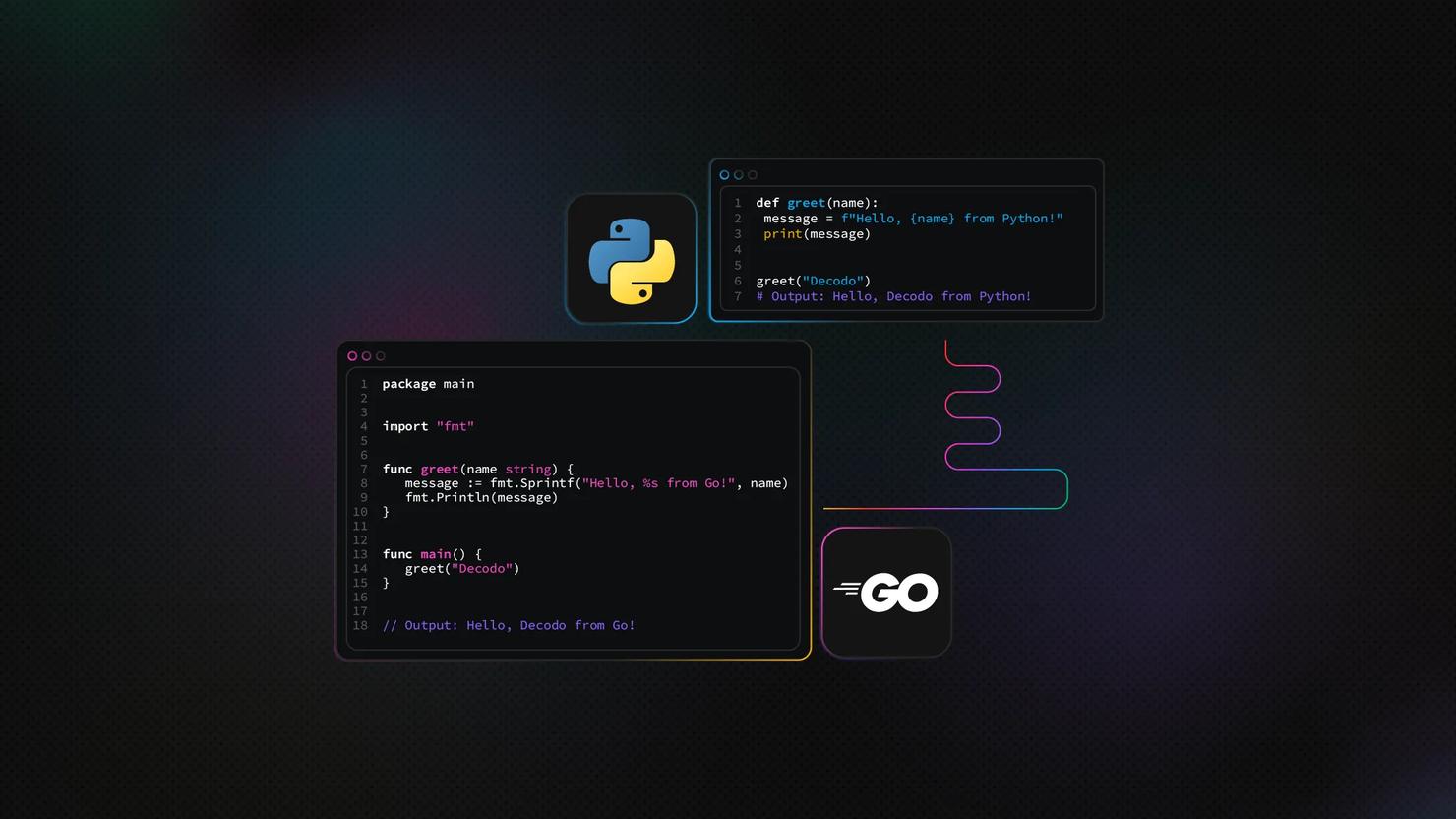The height and width of the screenshot is (819, 1456).
Task: Click the Python f-string message assignment
Action: [x=913, y=219]
